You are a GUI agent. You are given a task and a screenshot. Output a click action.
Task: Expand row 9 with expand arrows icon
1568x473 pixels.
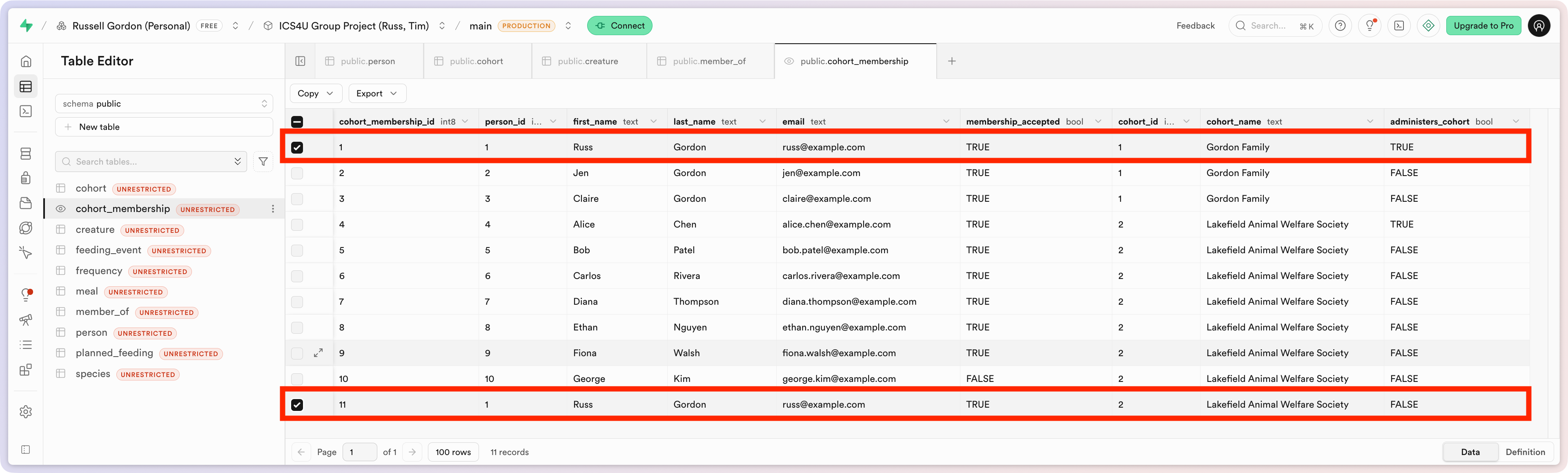click(318, 353)
